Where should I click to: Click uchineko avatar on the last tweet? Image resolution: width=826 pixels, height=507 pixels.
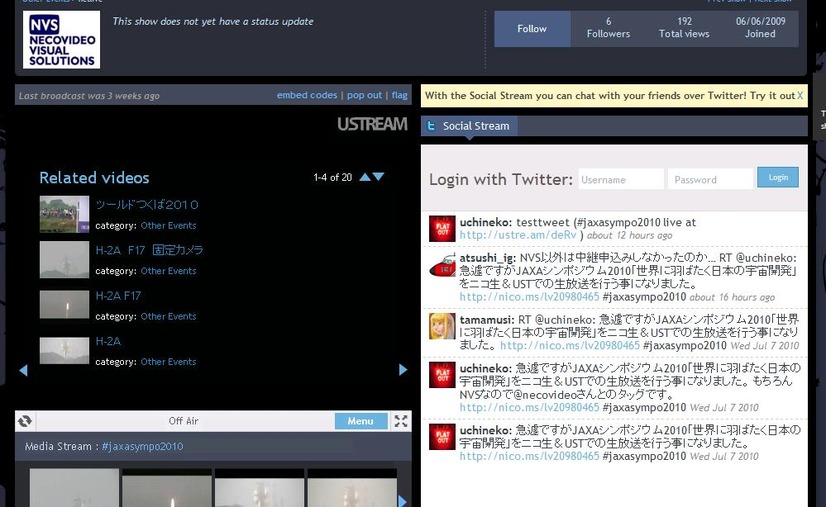pos(442,436)
